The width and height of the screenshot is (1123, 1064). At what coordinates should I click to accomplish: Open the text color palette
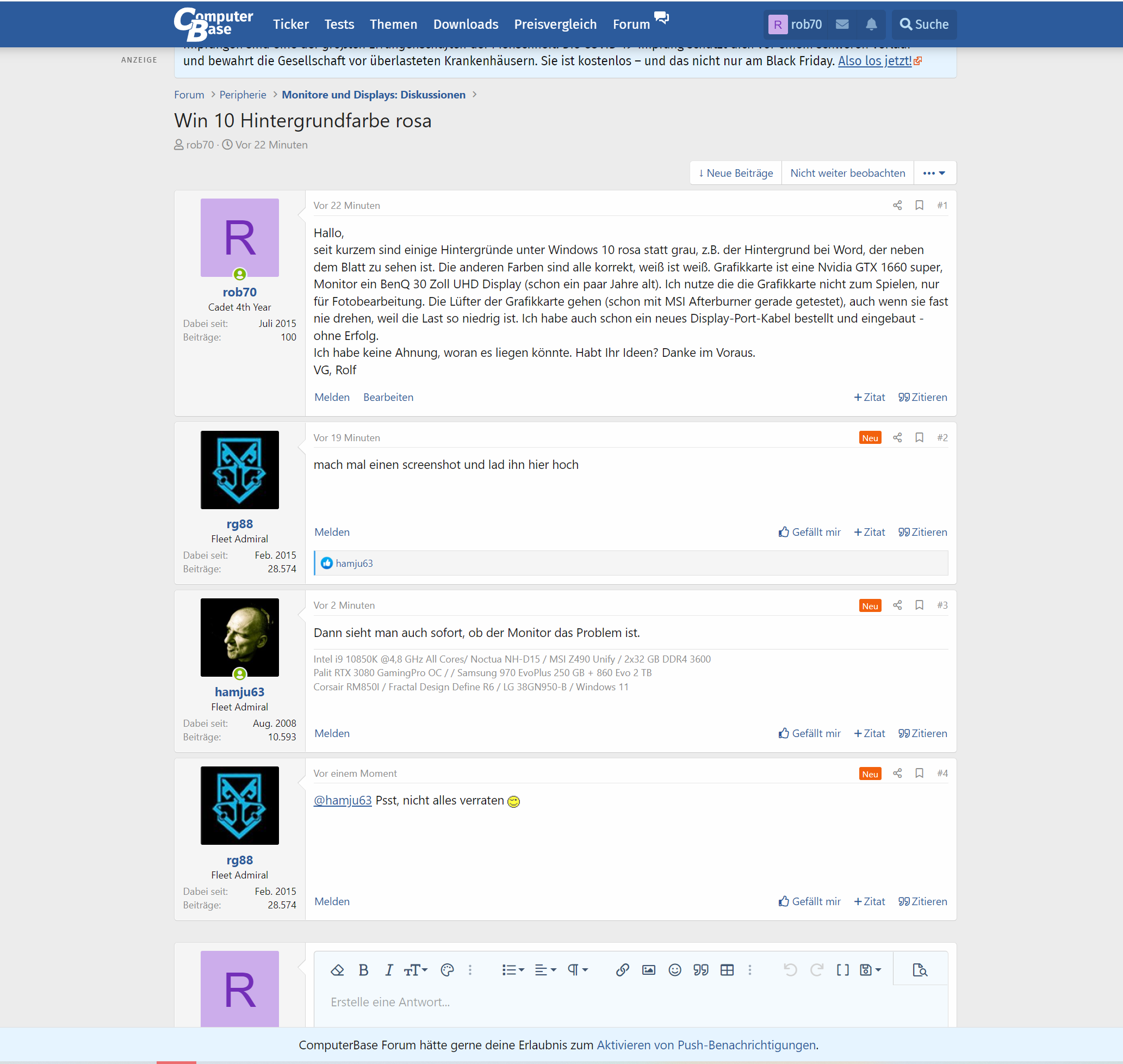(447, 970)
